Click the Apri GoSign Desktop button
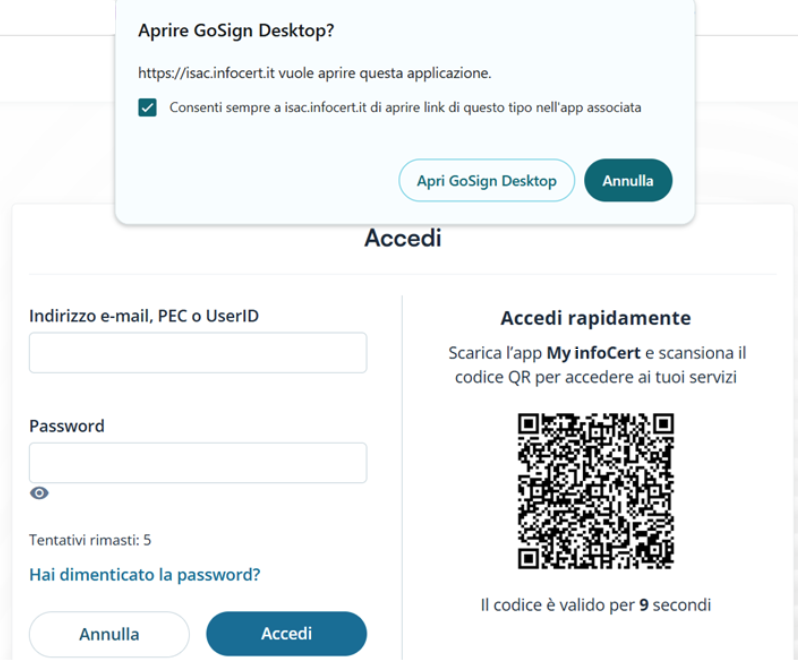Viewport: 798px width, 664px height. click(487, 181)
